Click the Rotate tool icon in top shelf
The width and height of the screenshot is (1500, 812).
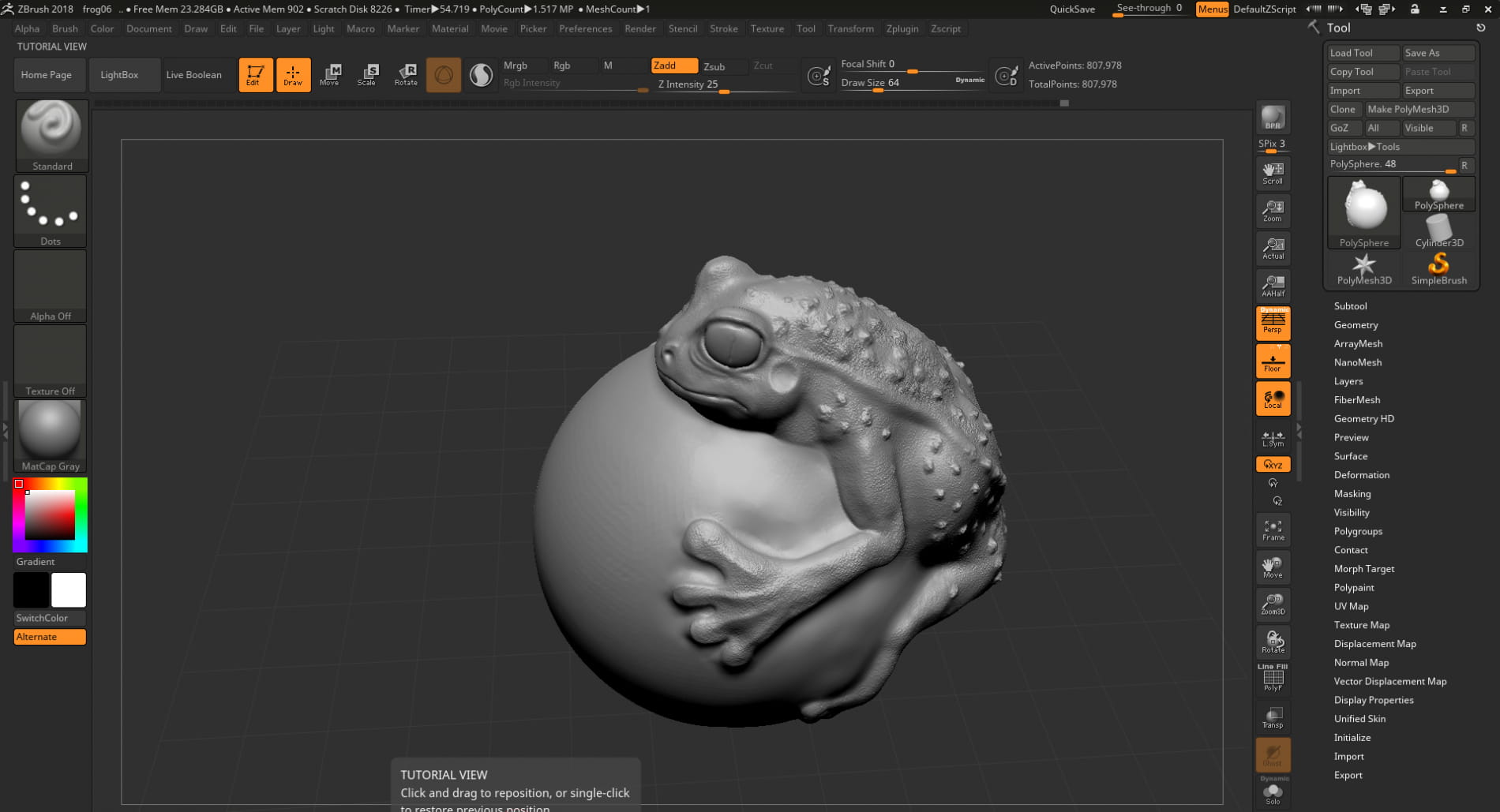point(406,75)
